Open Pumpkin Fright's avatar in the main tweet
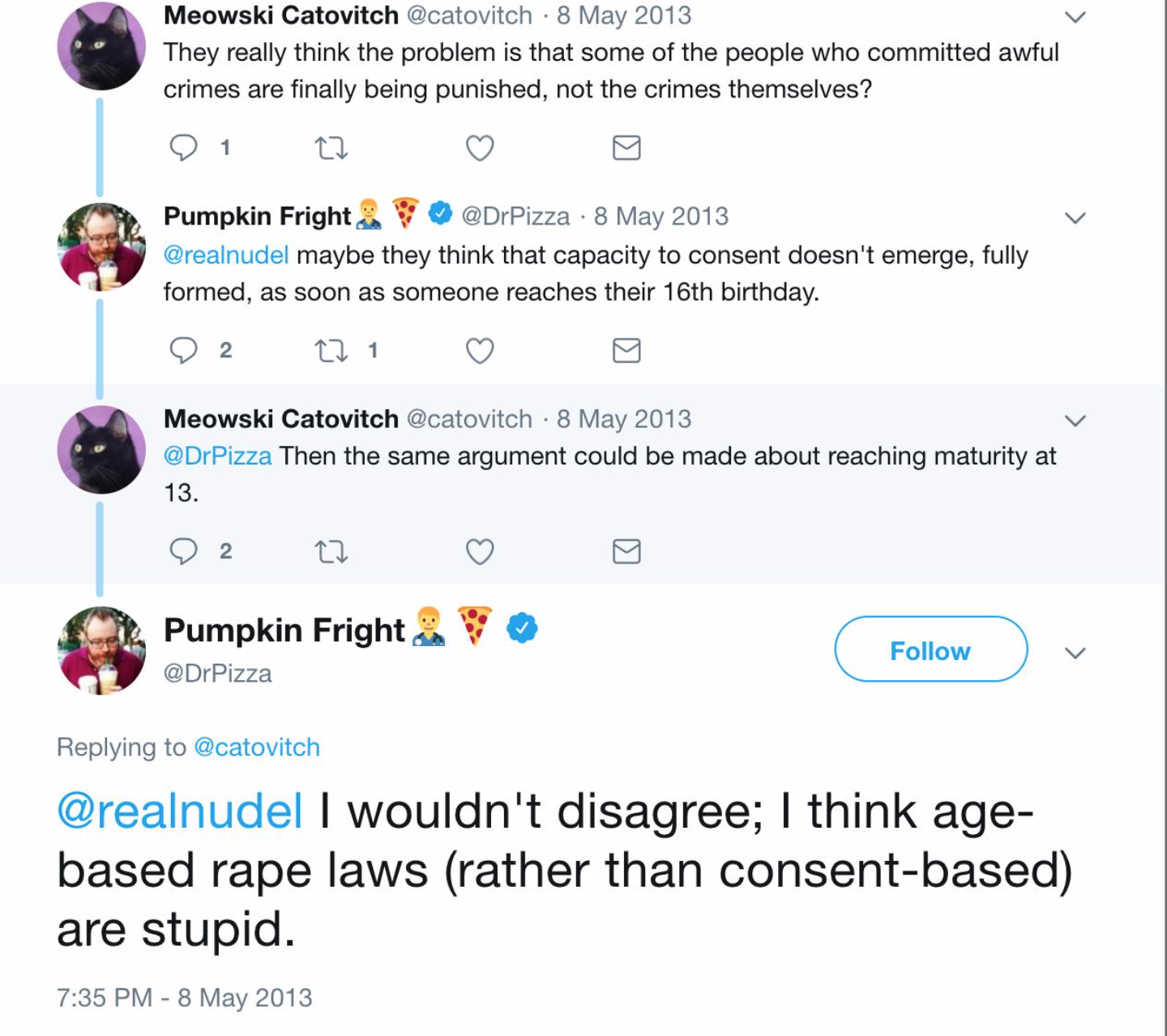 101,650
